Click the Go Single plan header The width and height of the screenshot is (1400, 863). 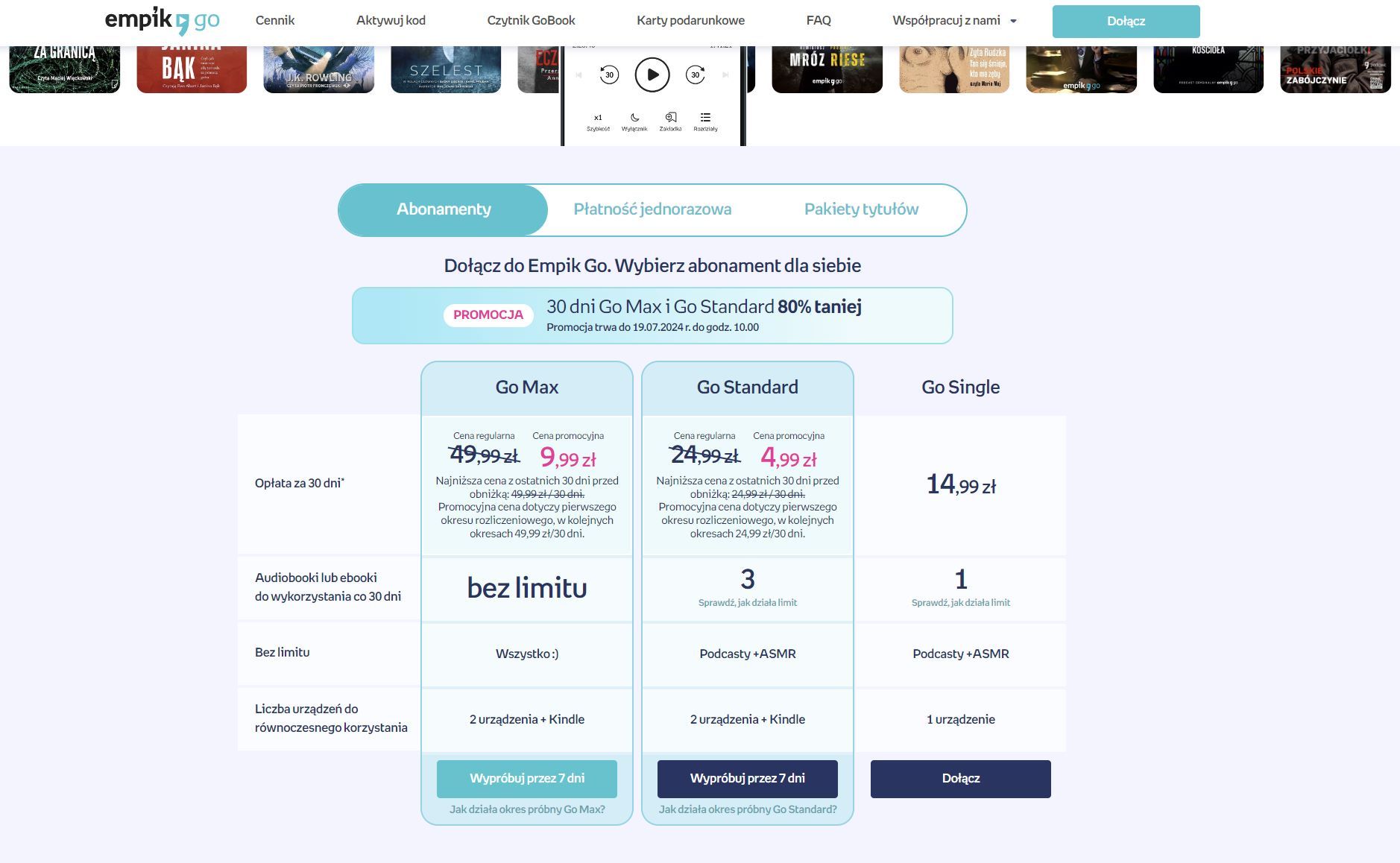(x=961, y=388)
